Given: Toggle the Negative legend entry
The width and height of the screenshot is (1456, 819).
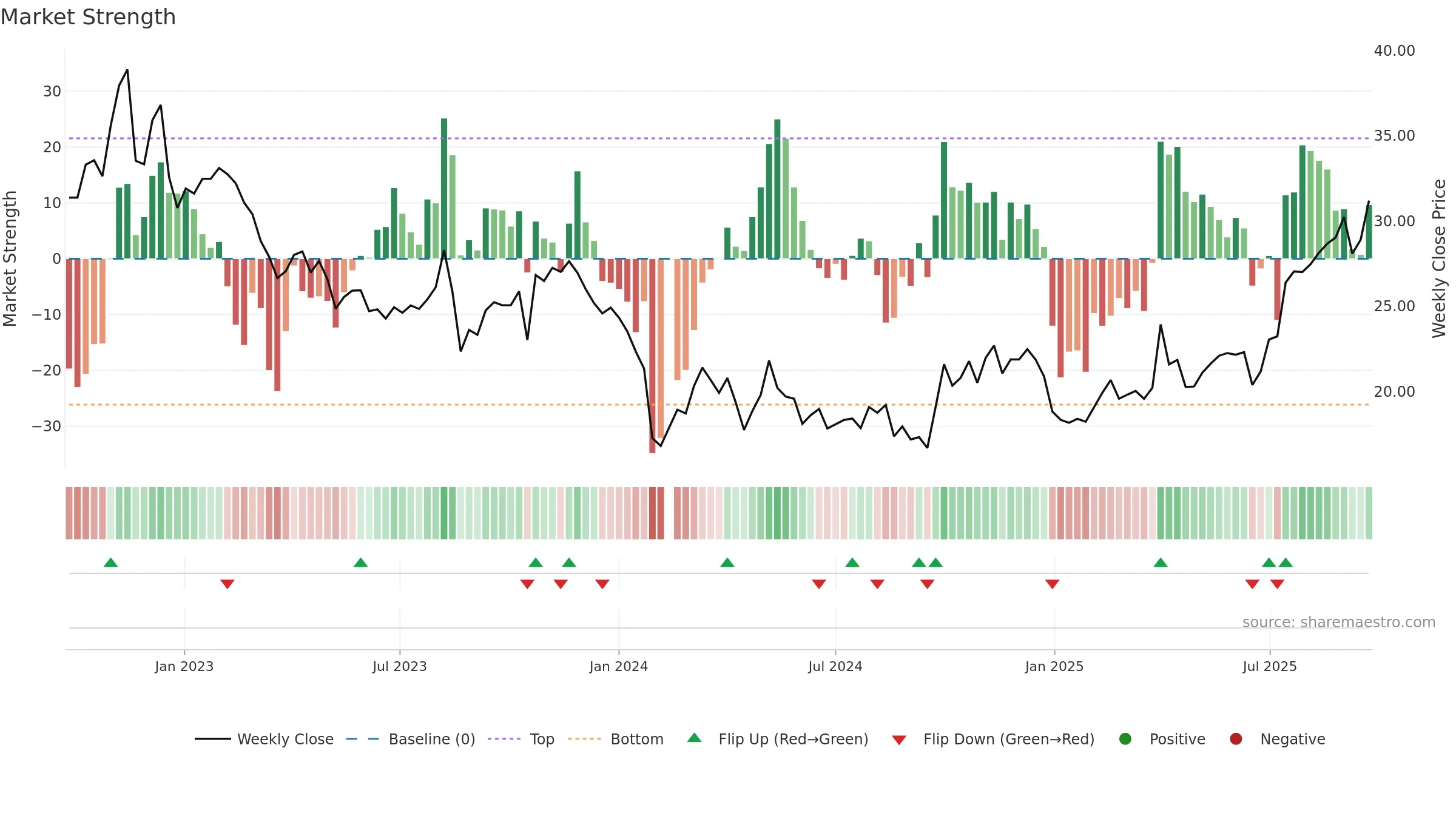Looking at the screenshot, I should [1277, 739].
